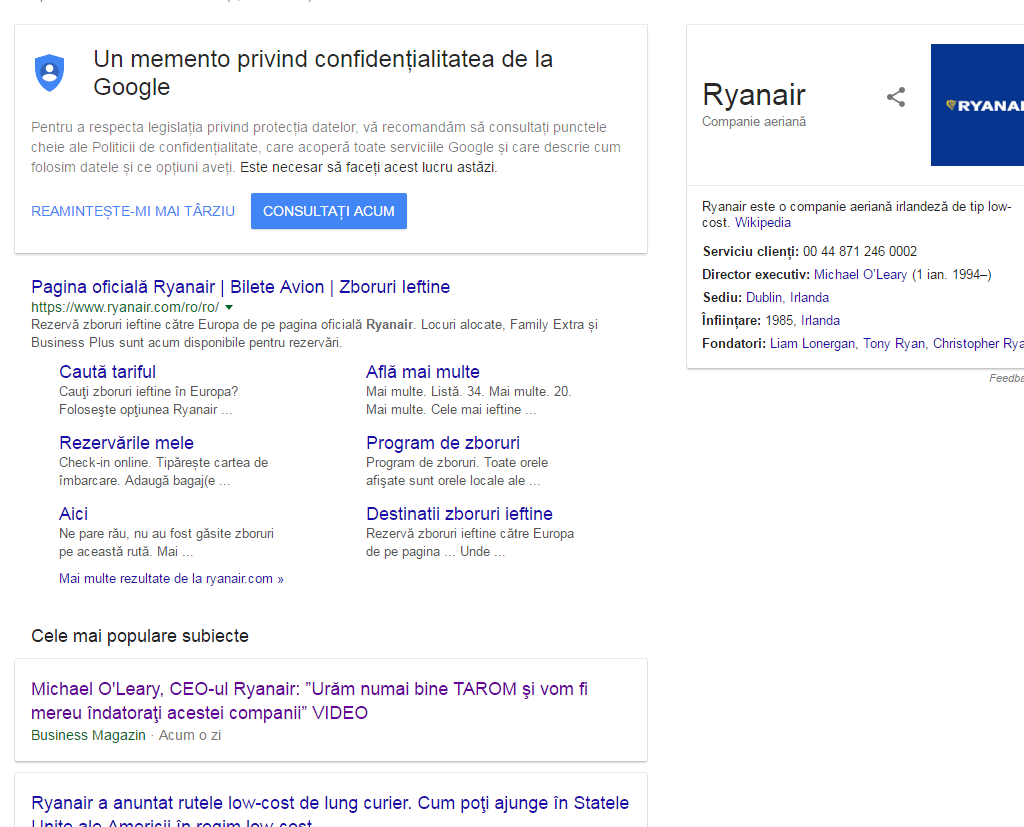
Task: Open the Pagina oficială Ryanair result
Action: tap(240, 287)
